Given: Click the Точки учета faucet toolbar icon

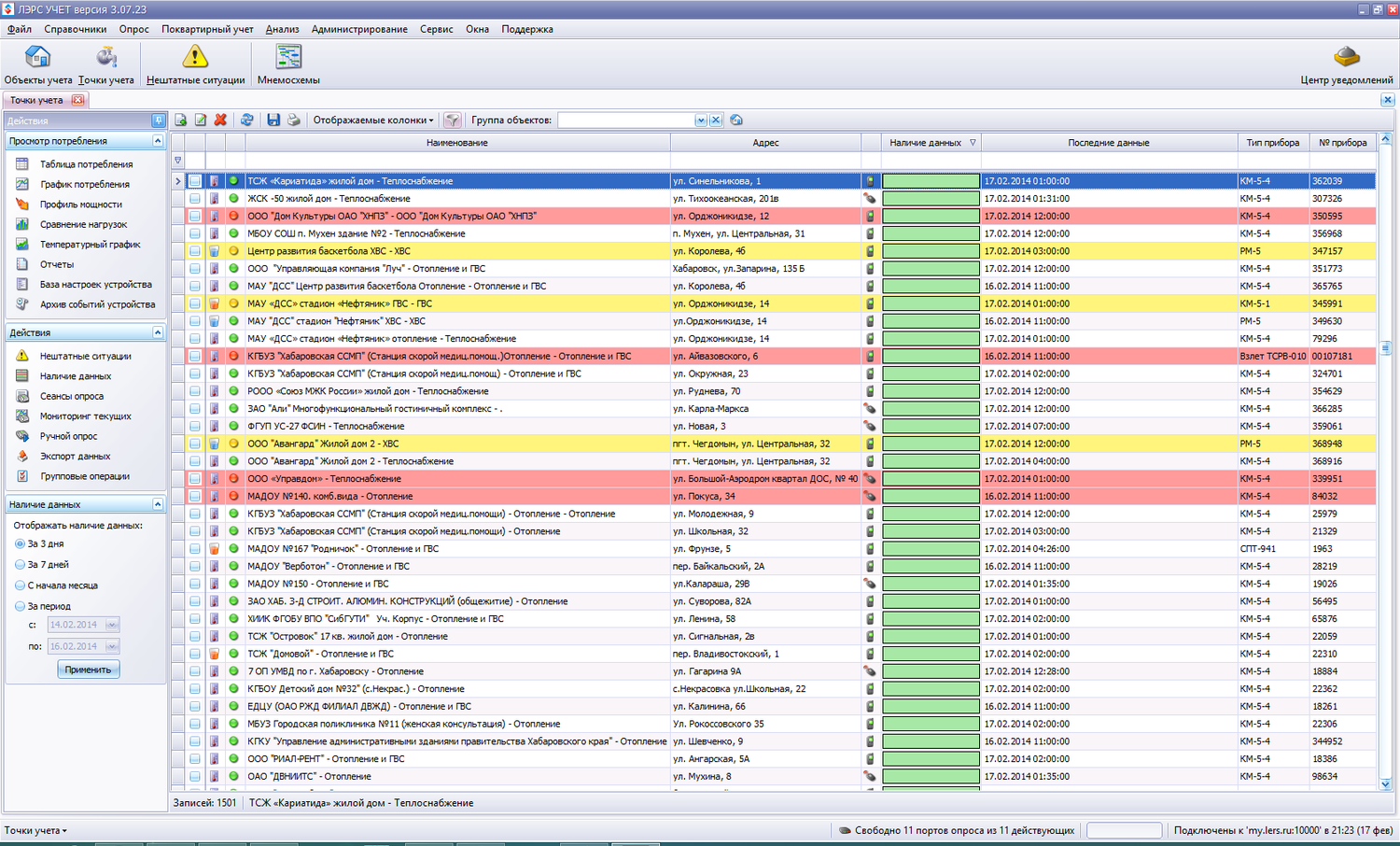Looking at the screenshot, I should click(106, 64).
